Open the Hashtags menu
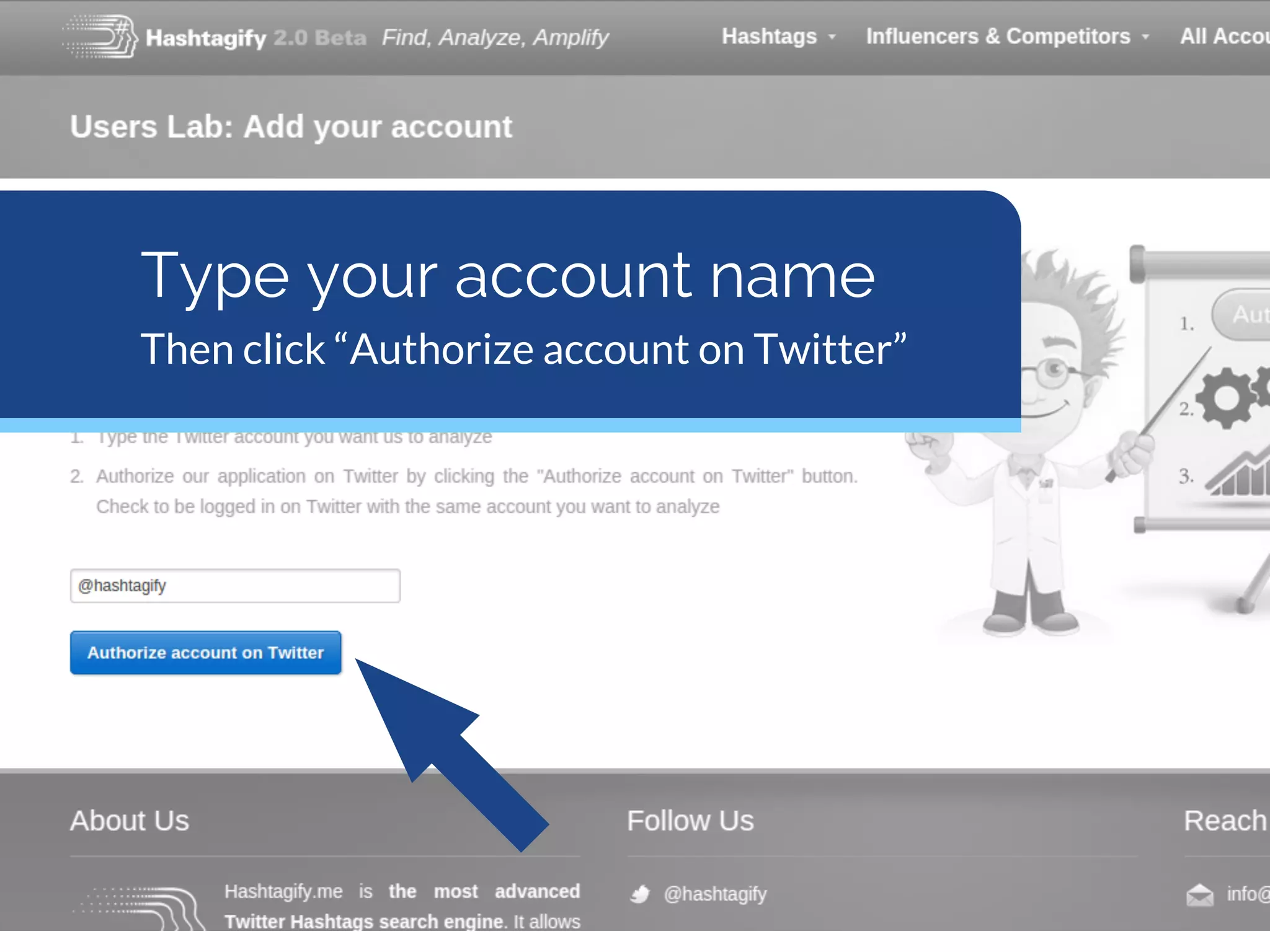The width and height of the screenshot is (1270, 952). pos(769,37)
